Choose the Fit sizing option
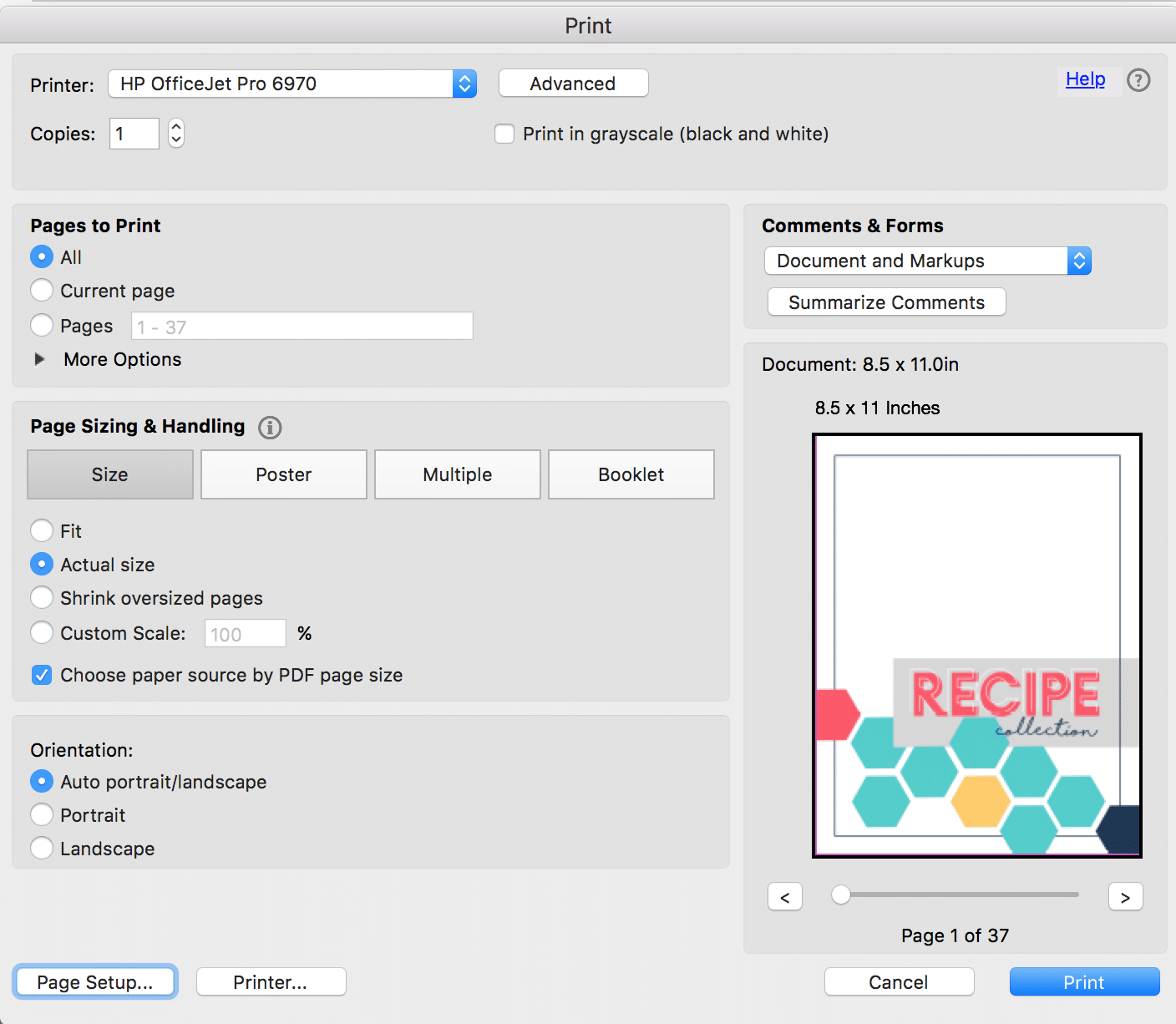Screen dimensions: 1176x1024 click(42, 531)
